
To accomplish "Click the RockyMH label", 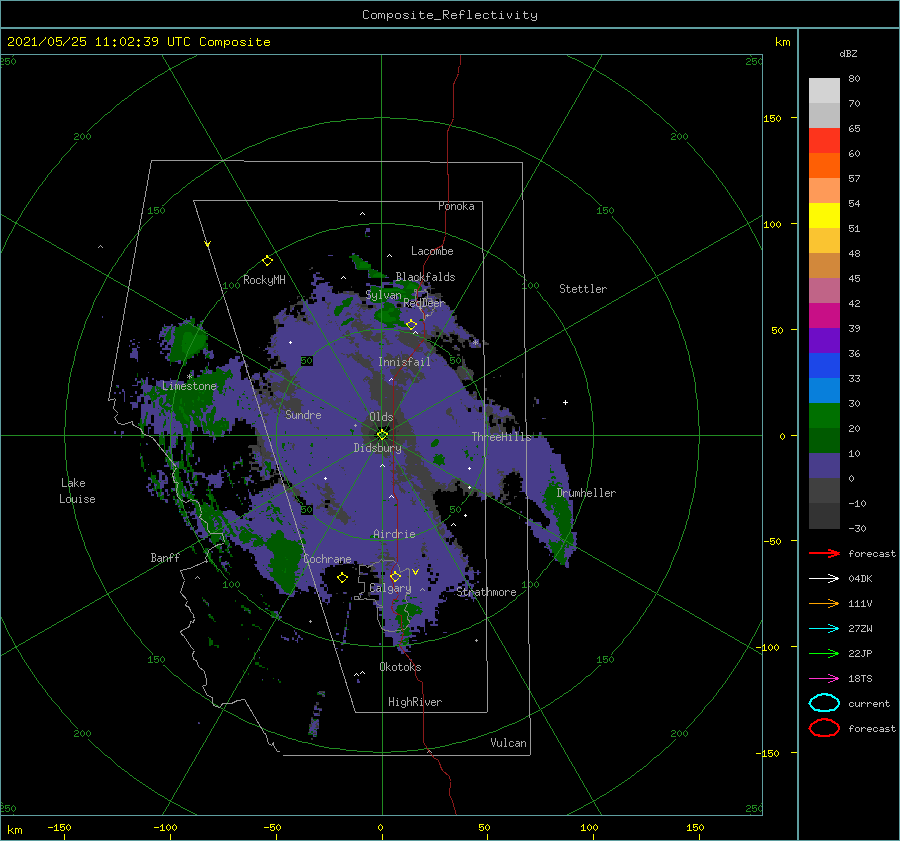I will coord(264,280).
